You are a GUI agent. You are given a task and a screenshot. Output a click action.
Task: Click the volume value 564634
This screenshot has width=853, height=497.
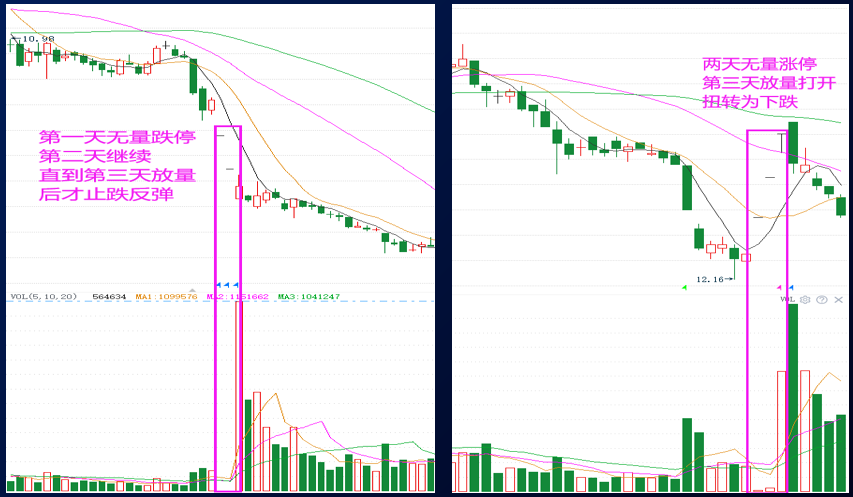click(x=109, y=297)
